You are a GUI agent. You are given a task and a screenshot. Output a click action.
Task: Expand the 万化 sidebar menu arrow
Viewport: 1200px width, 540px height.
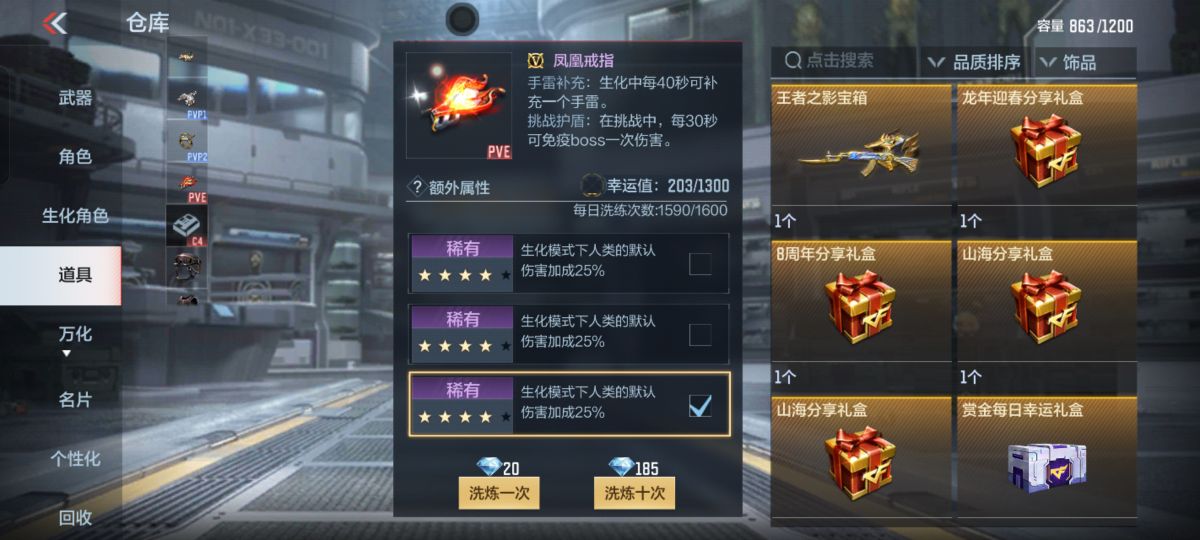(x=66, y=353)
